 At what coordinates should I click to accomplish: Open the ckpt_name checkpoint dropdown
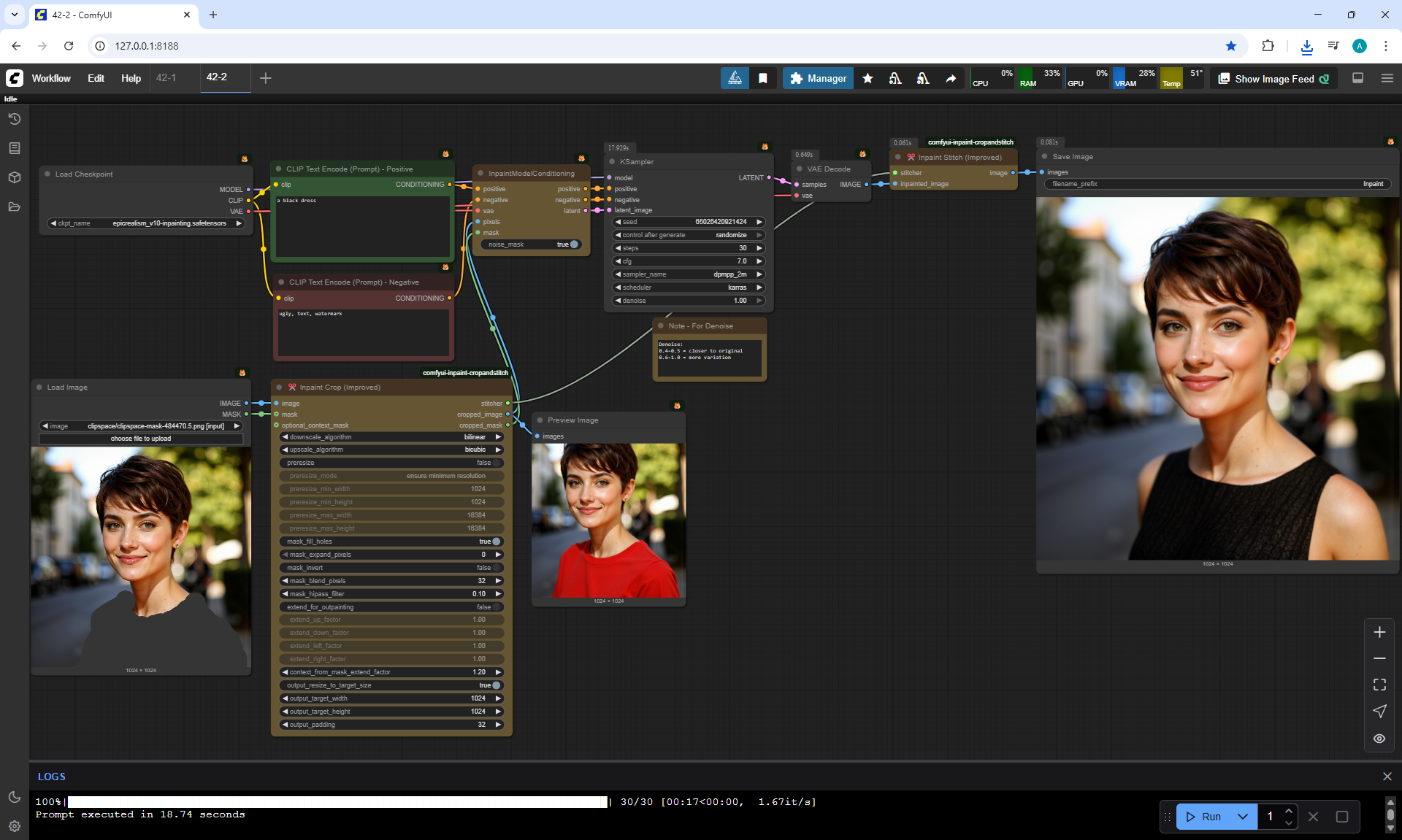(146, 223)
